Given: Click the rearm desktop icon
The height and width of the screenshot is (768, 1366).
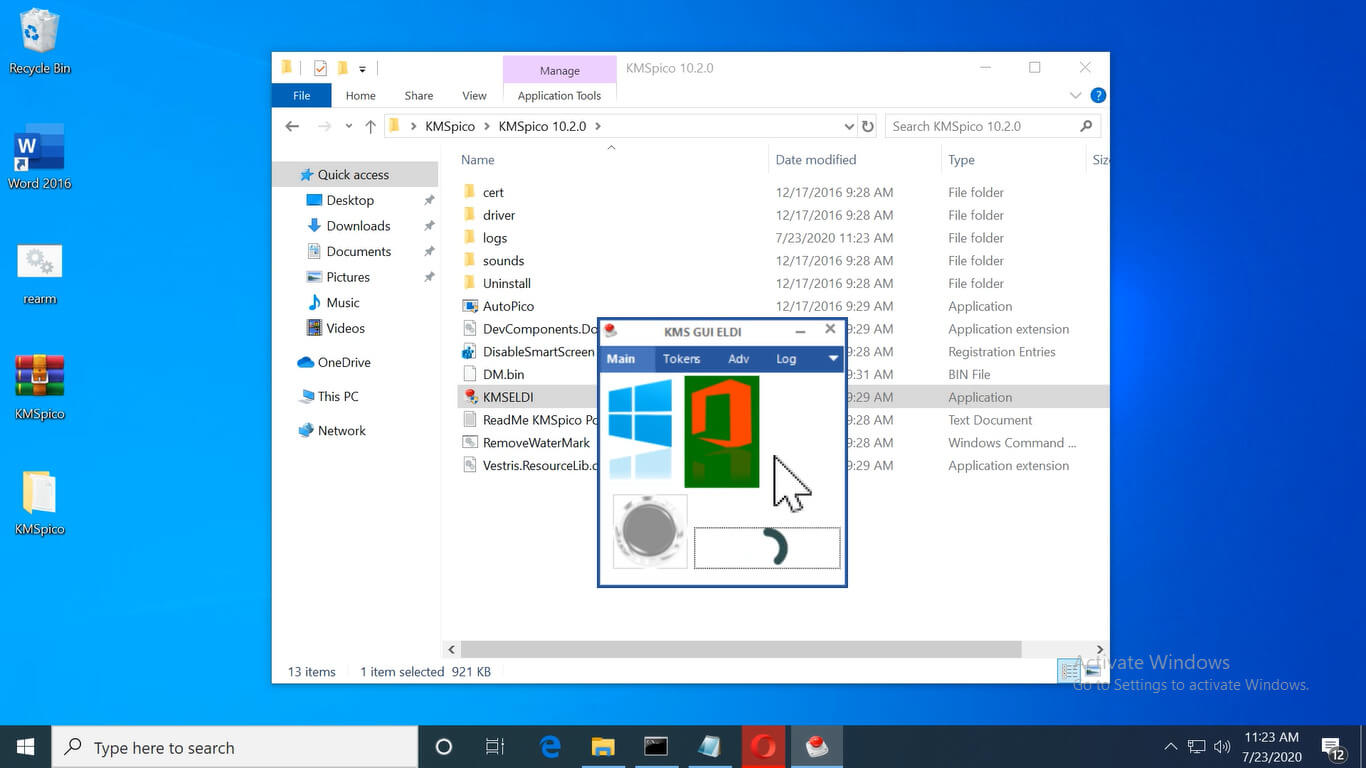Looking at the screenshot, I should 40,274.
